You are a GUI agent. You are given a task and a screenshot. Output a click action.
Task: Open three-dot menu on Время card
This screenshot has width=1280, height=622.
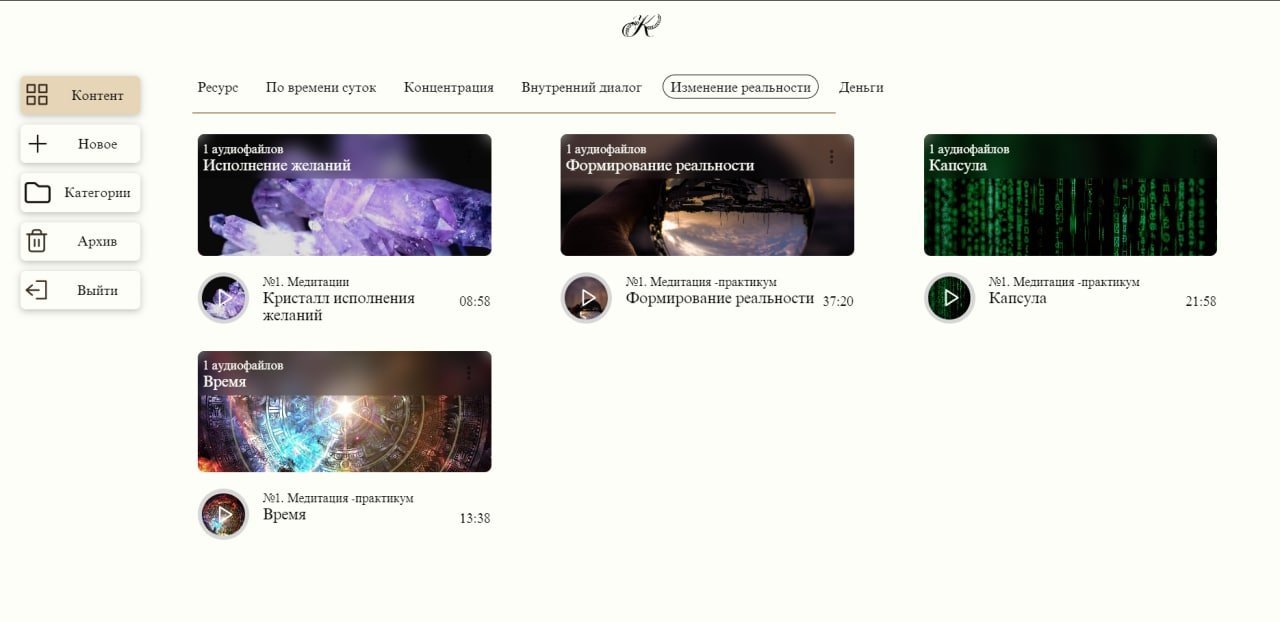pos(468,373)
